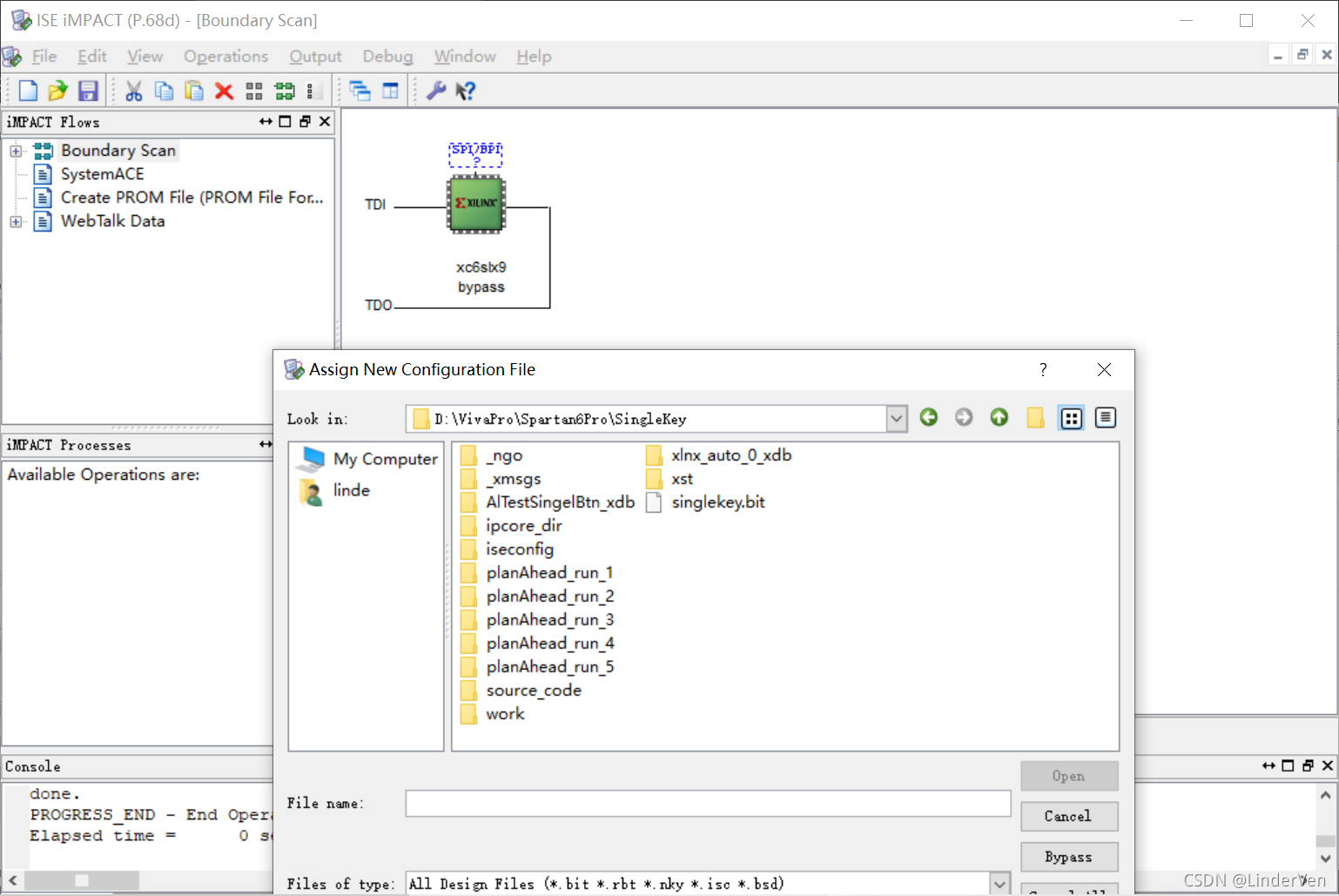The height and width of the screenshot is (896, 1339).
Task: Open the Window menu
Action: (x=465, y=57)
